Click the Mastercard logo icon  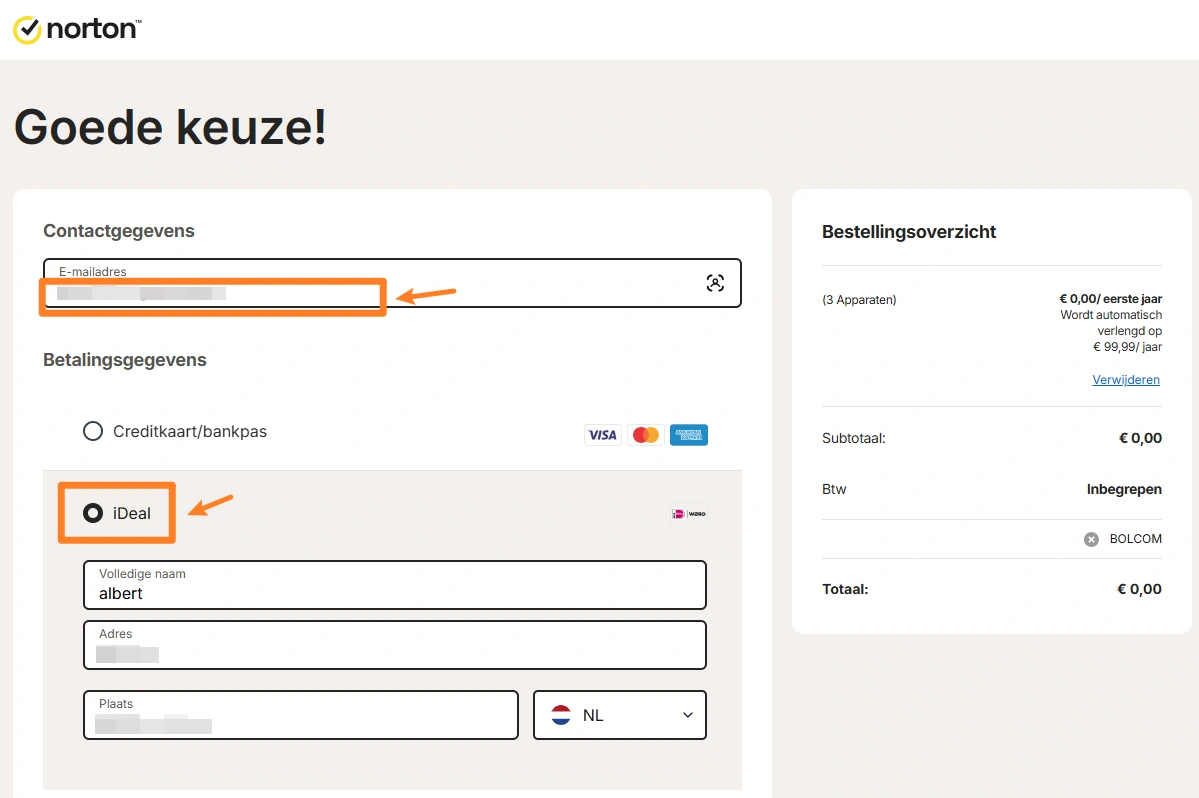tap(646, 435)
